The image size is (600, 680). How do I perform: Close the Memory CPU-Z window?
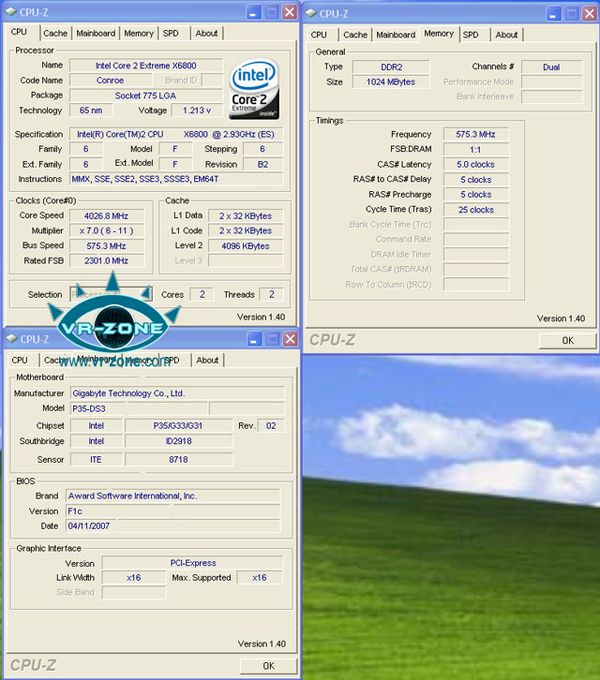tap(589, 13)
